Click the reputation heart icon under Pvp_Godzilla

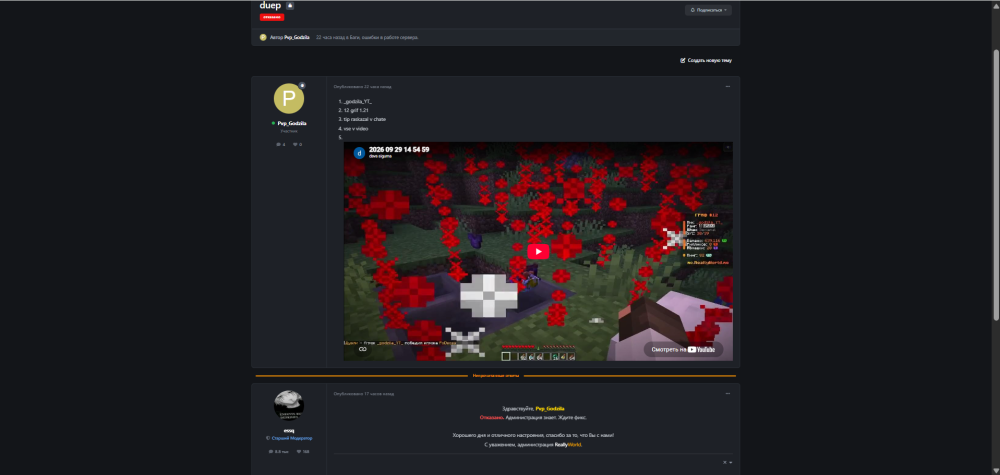(x=297, y=145)
